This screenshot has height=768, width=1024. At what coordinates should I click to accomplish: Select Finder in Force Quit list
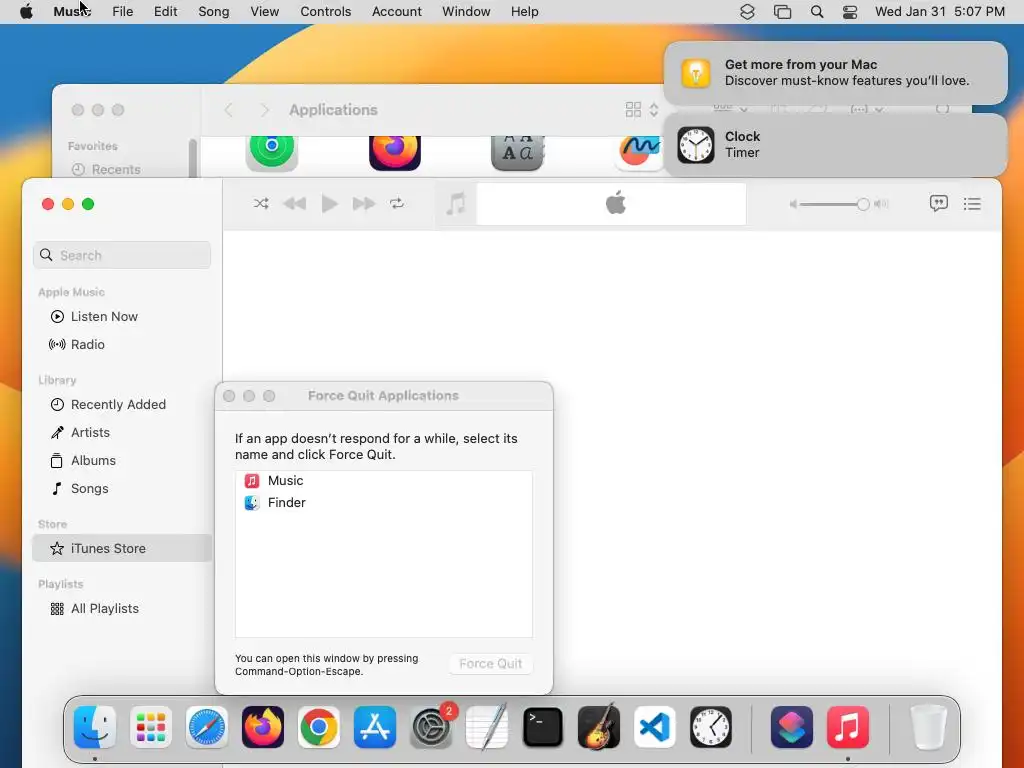pos(384,503)
